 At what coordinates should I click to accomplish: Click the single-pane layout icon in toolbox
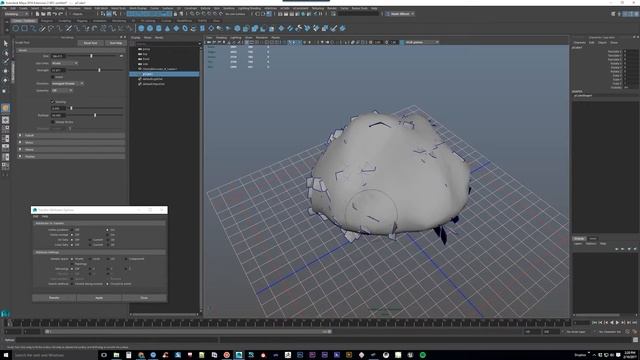pyautogui.click(x=5, y=120)
